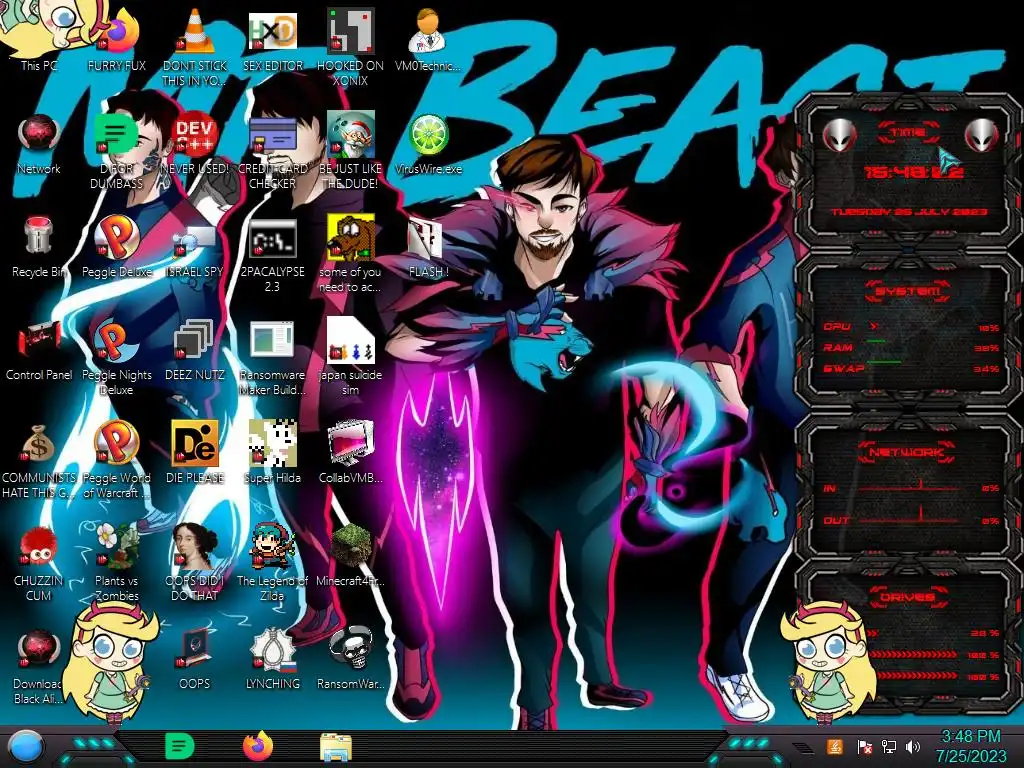Select the CollabVMB monitor icon
This screenshot has height=768, width=1024.
tap(351, 453)
